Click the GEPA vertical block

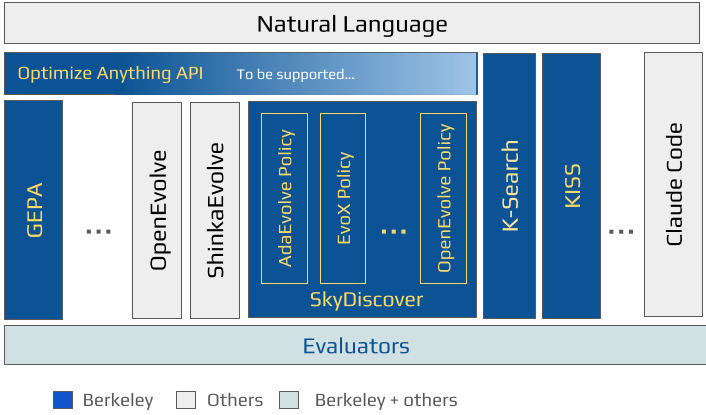click(x=35, y=209)
